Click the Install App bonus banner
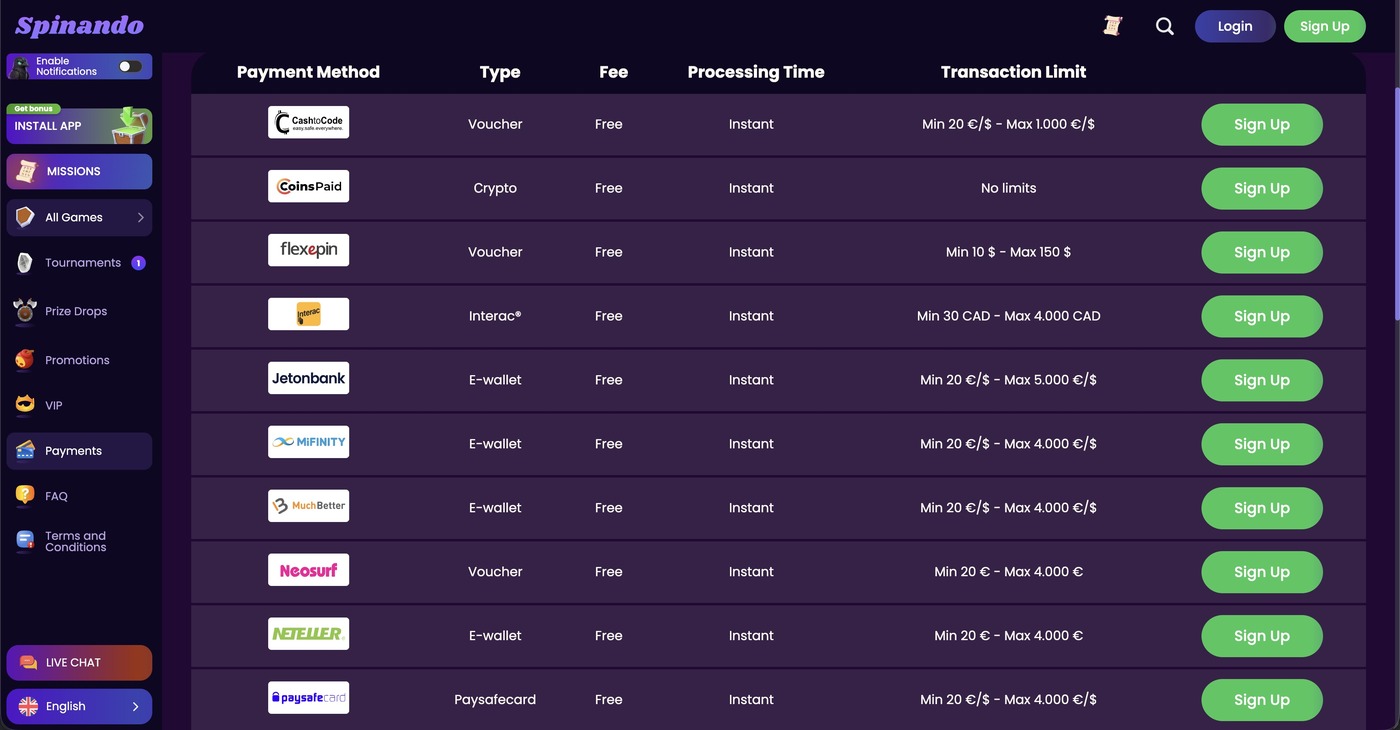 coord(79,125)
